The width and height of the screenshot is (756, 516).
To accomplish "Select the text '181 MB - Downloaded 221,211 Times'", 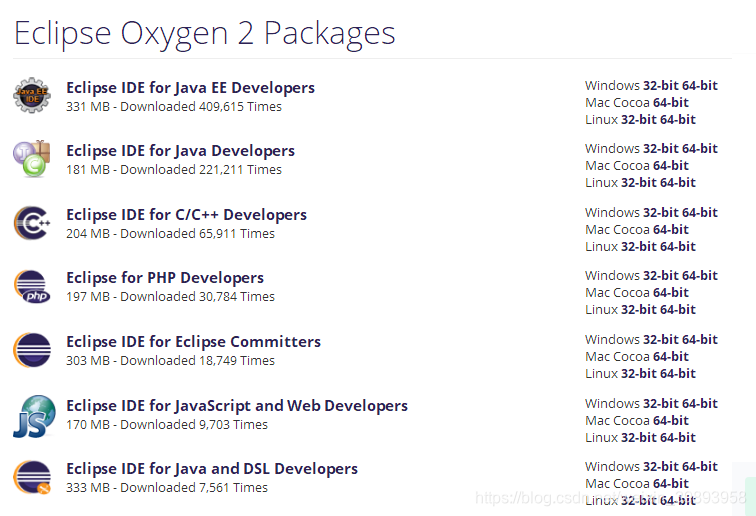I will 174,170.
